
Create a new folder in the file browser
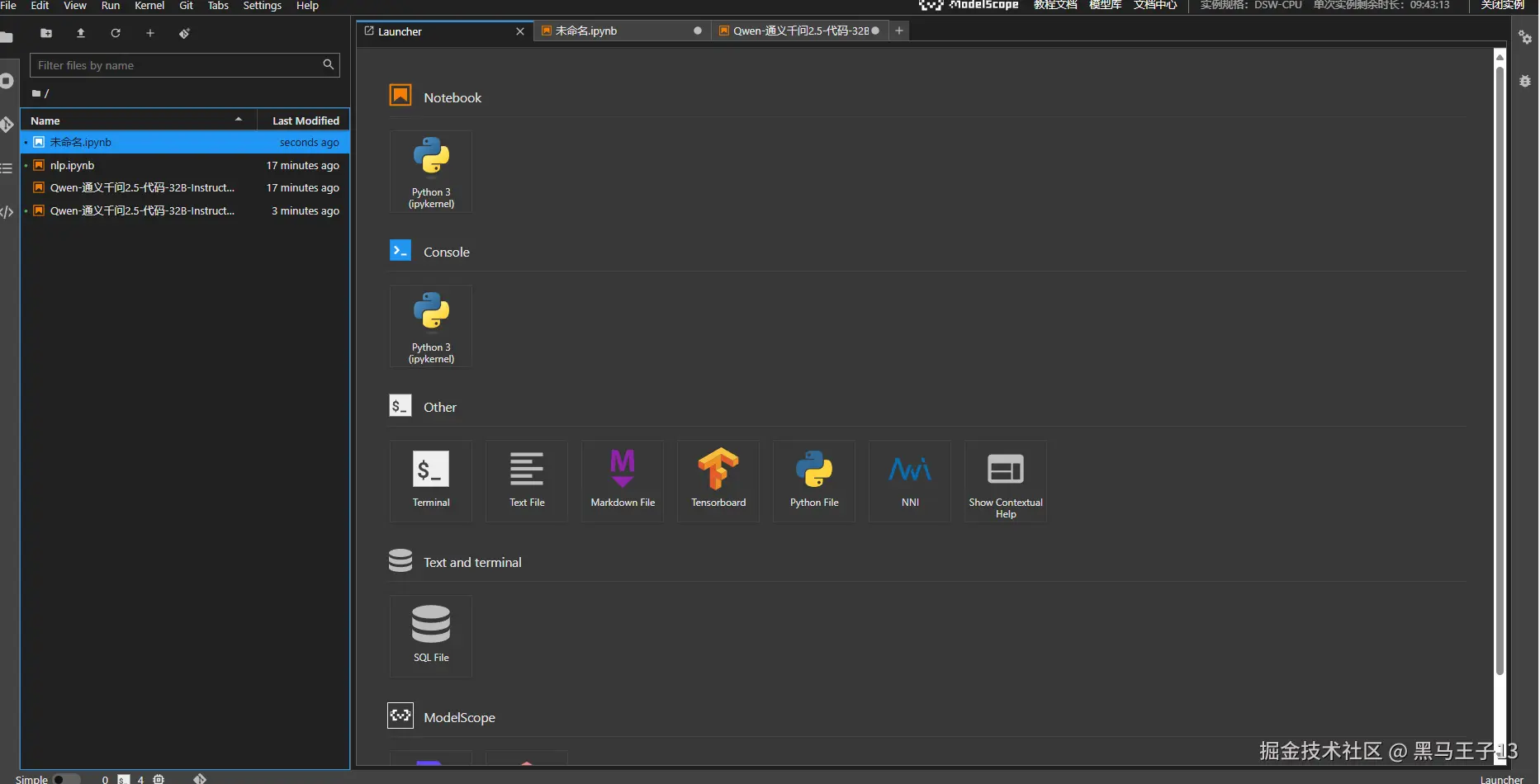[x=46, y=33]
